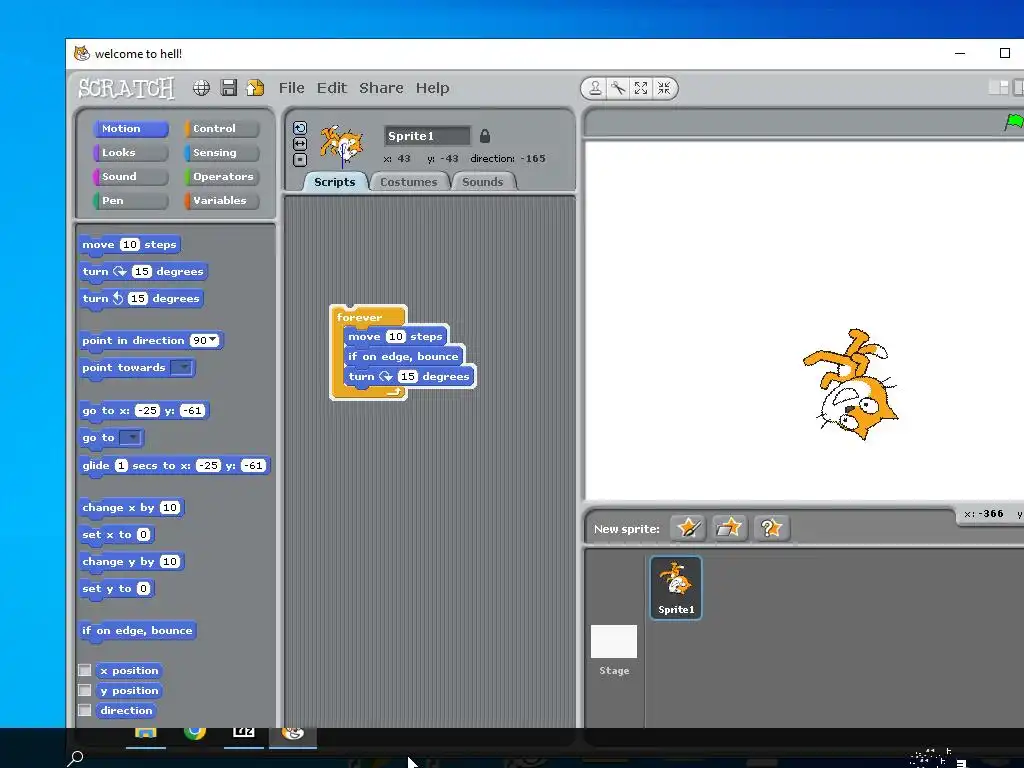Open the File menu
1024x768 pixels.
point(291,88)
